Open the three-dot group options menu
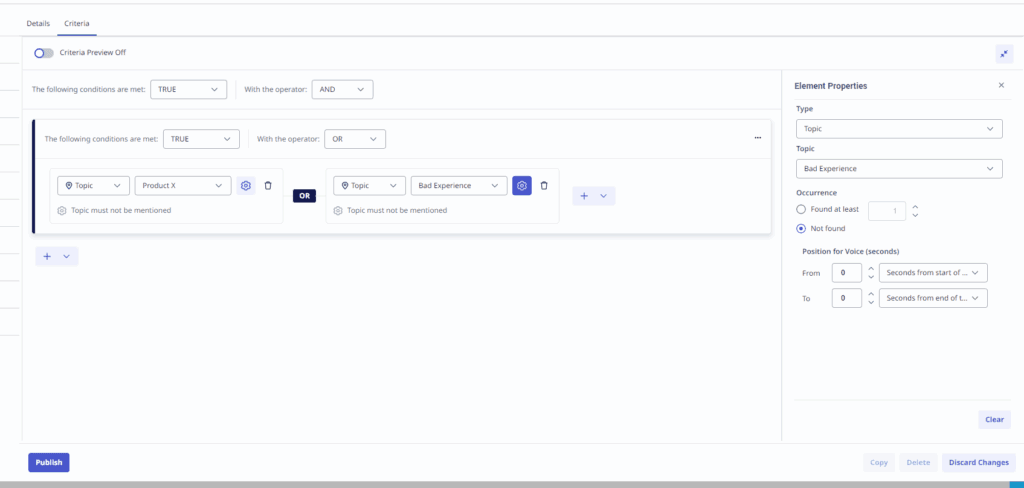Image resolution: width=1024 pixels, height=488 pixels. pos(757,138)
